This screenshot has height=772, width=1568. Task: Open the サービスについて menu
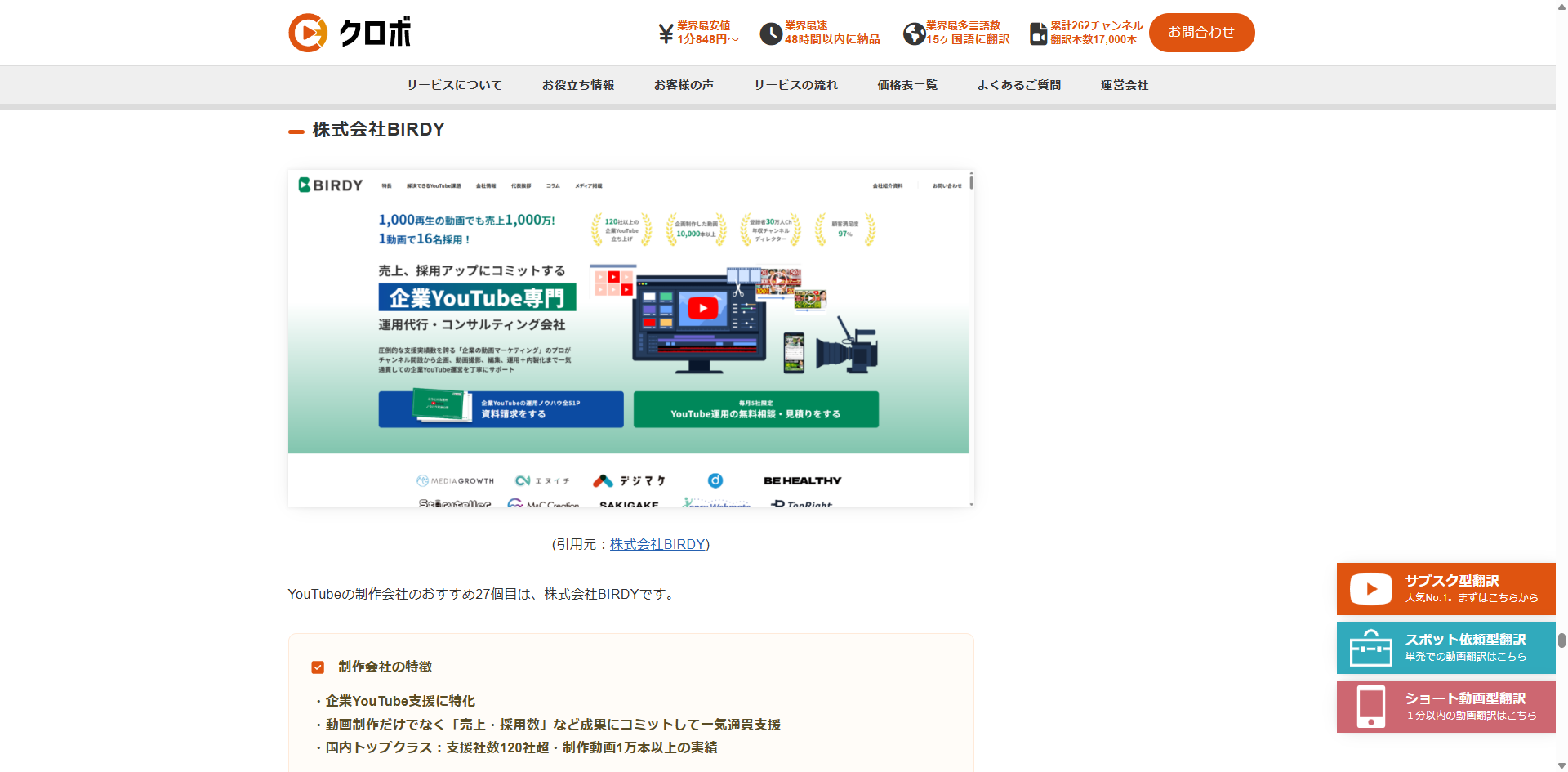(454, 85)
